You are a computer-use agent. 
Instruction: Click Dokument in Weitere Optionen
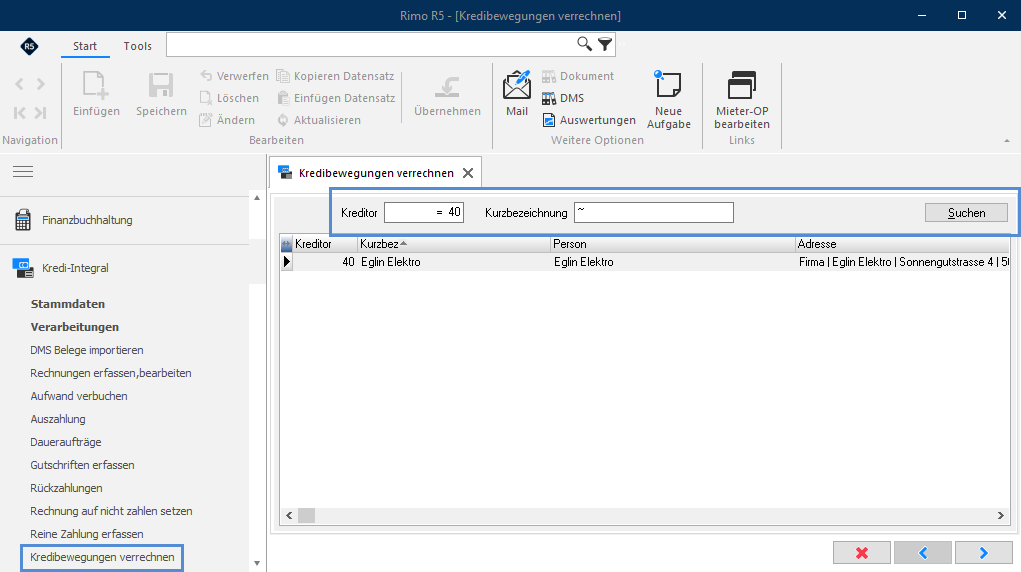coord(578,76)
